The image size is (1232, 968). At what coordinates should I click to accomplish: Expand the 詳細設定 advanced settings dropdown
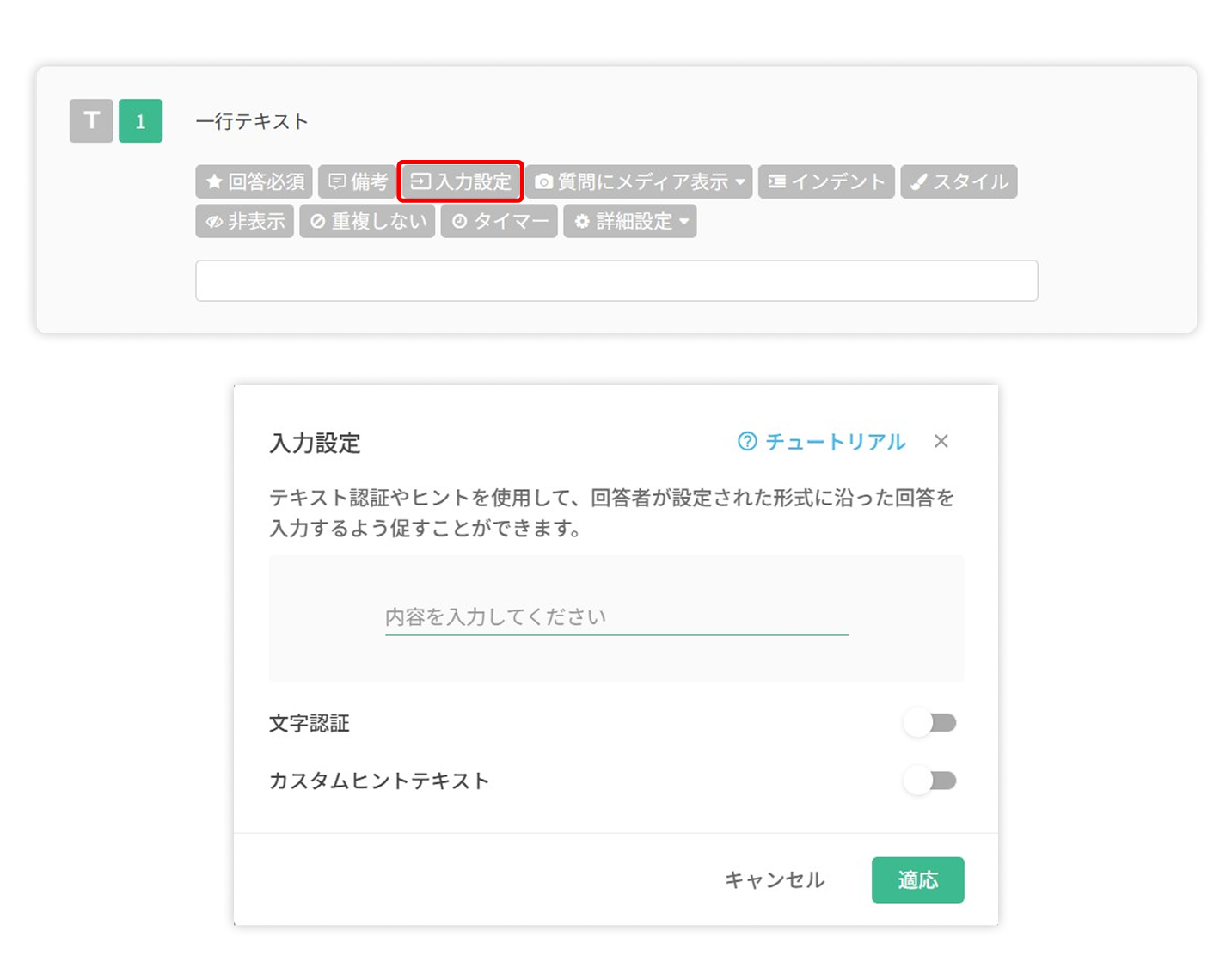tap(630, 221)
